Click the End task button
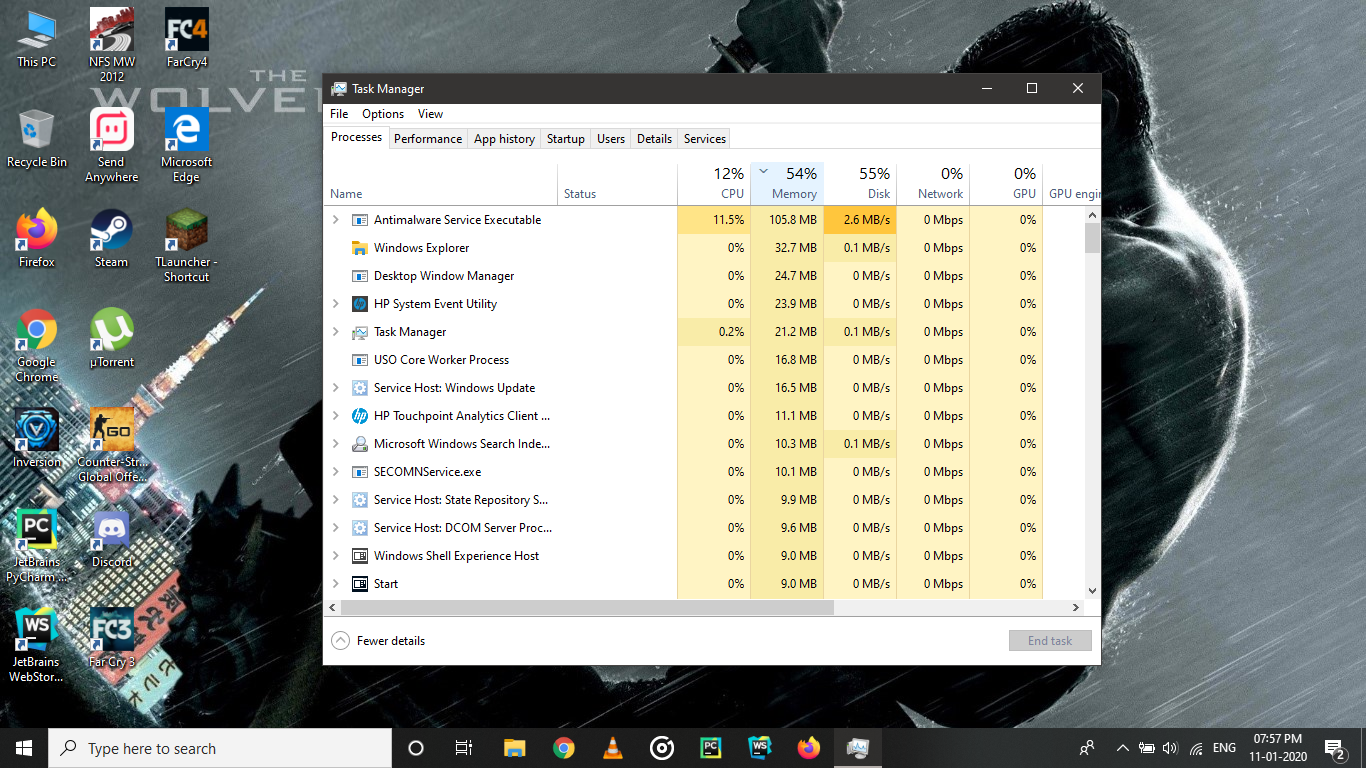 click(x=1050, y=641)
